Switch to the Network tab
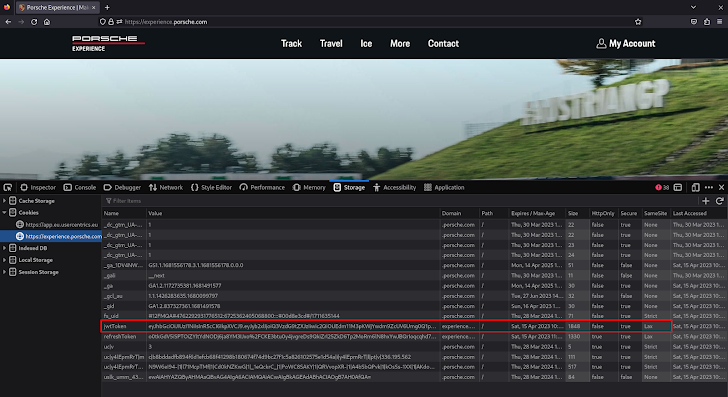The image size is (728, 397). point(166,188)
